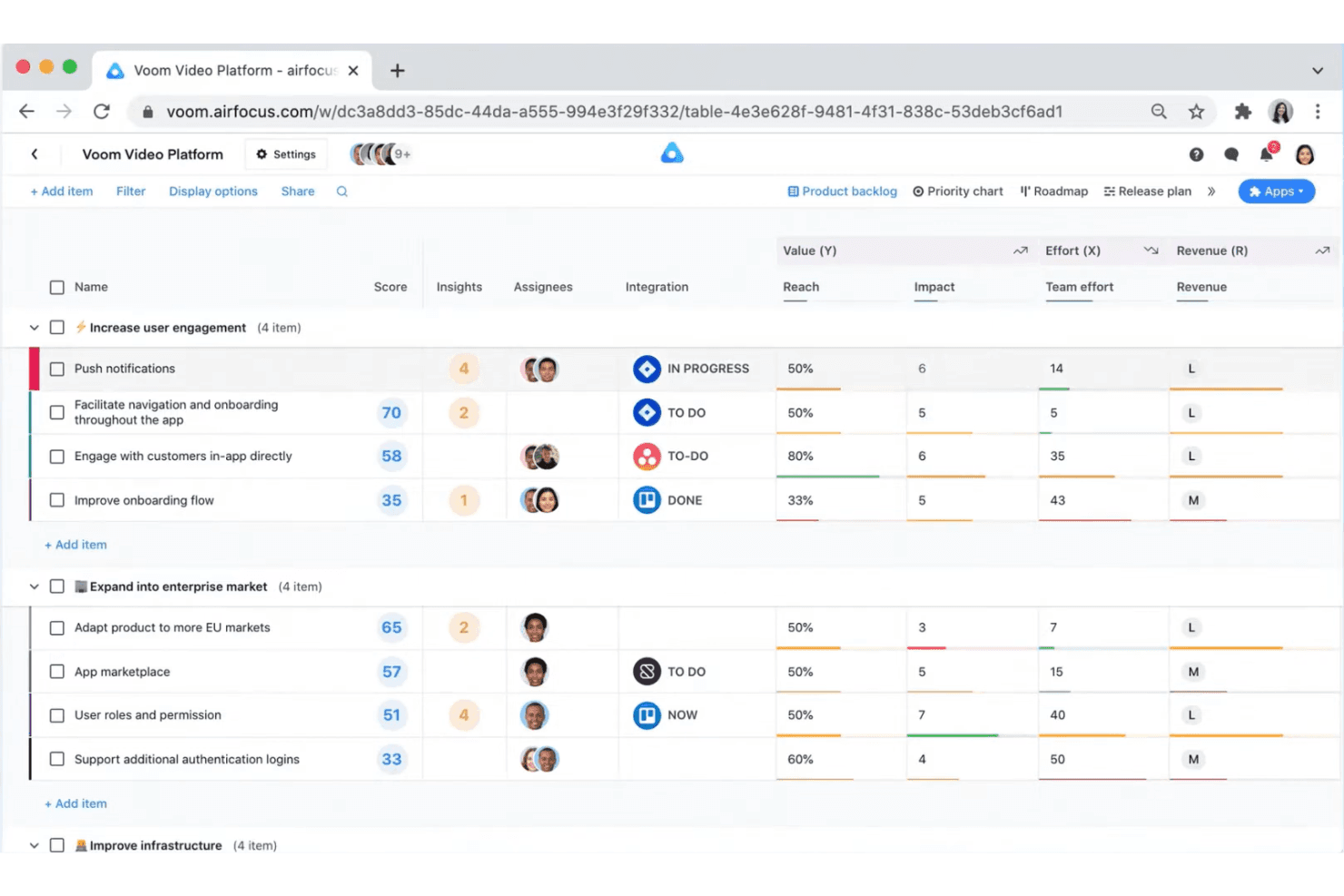Viewport: 1344px width, 896px height.
Task: Bookmark the page with the star icon
Action: tap(1196, 112)
